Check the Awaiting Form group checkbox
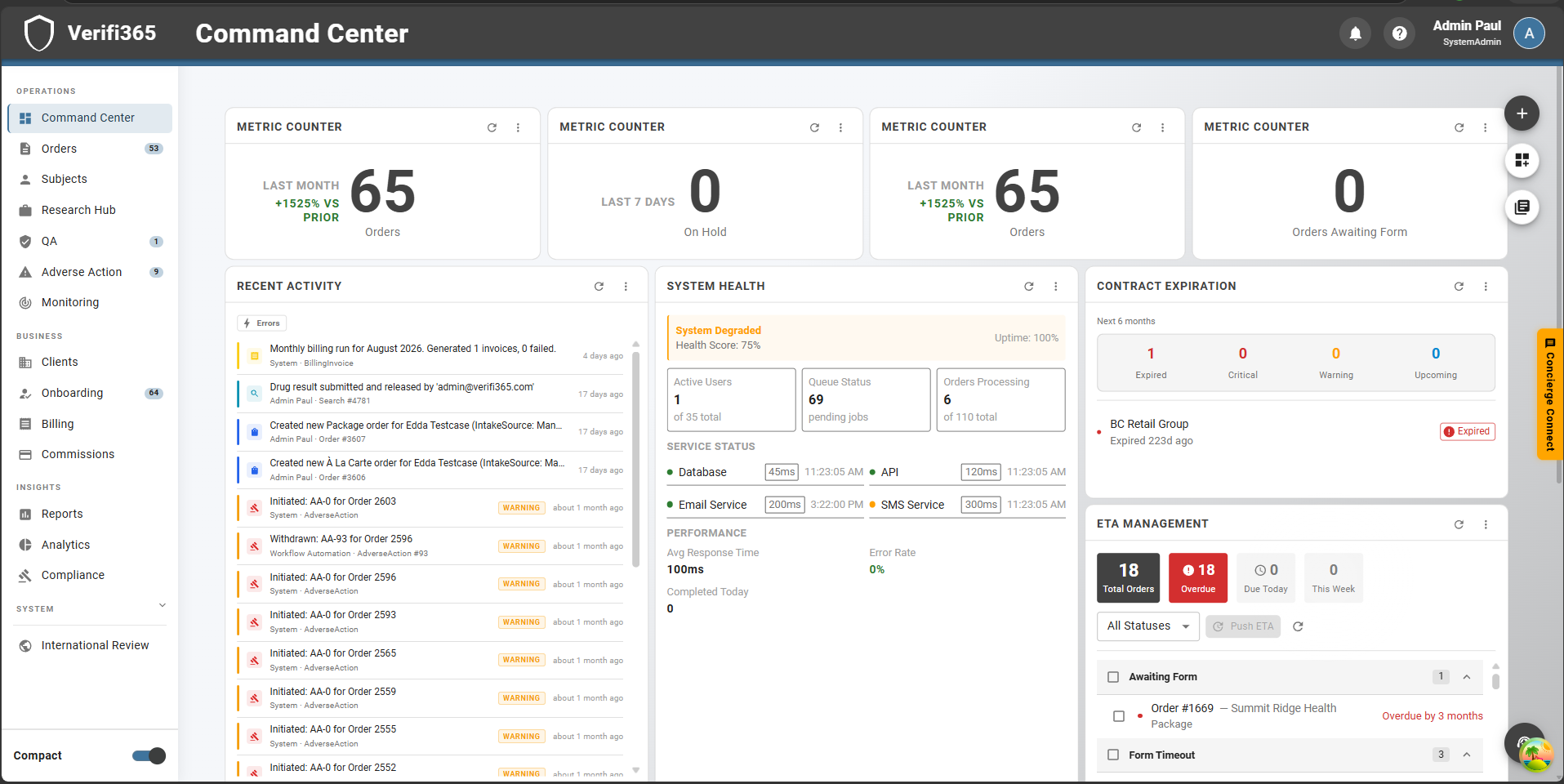This screenshot has width=1564, height=784. coord(1113,677)
